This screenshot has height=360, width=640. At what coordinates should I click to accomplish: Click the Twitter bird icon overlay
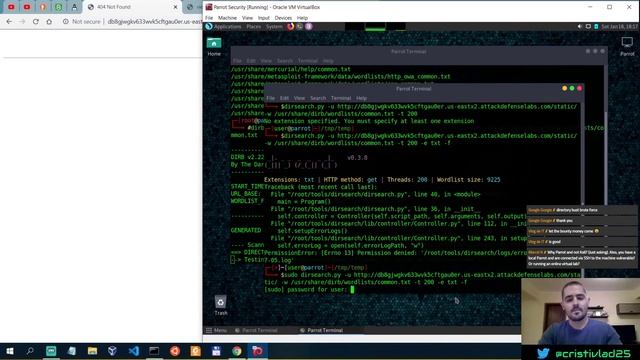point(542,353)
